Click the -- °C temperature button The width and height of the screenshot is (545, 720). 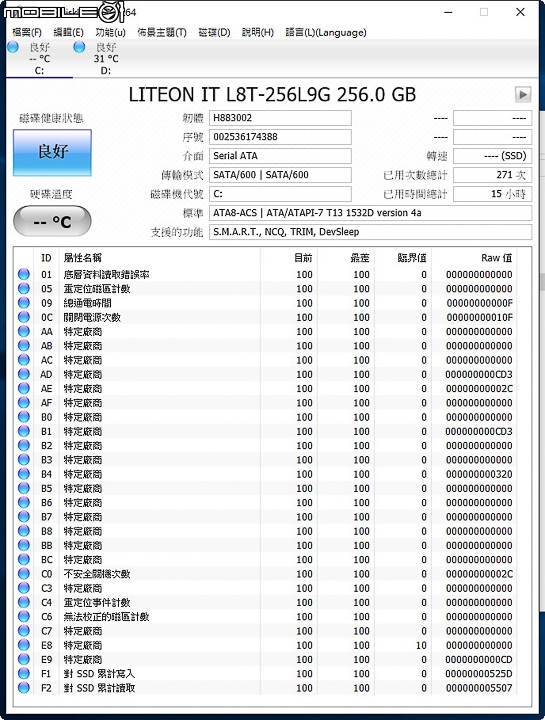[x=52, y=221]
